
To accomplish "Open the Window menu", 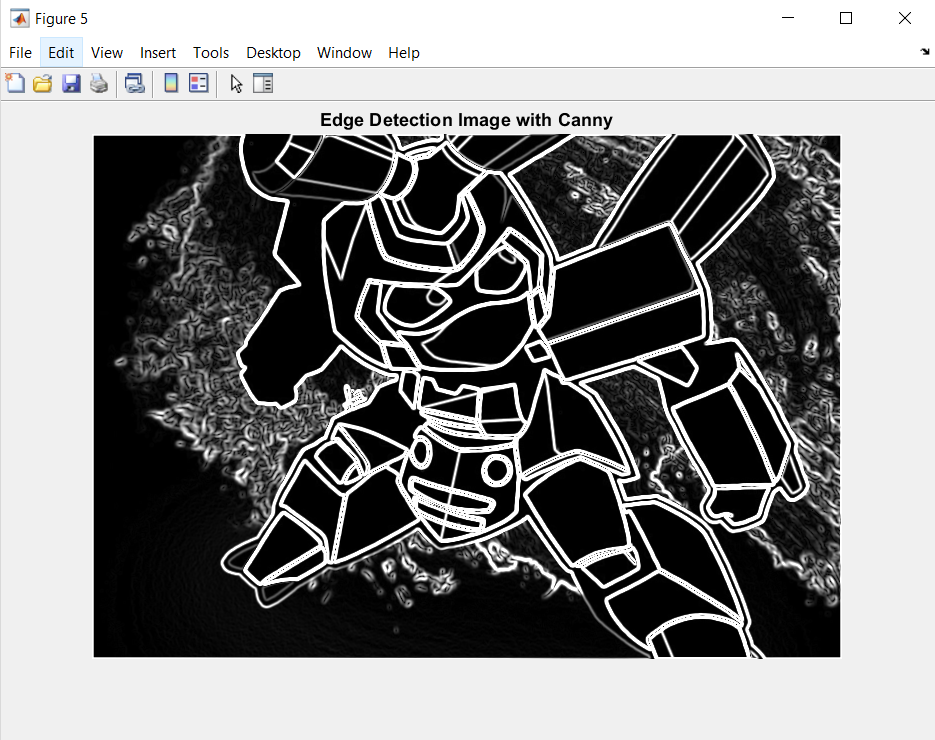I will point(344,52).
